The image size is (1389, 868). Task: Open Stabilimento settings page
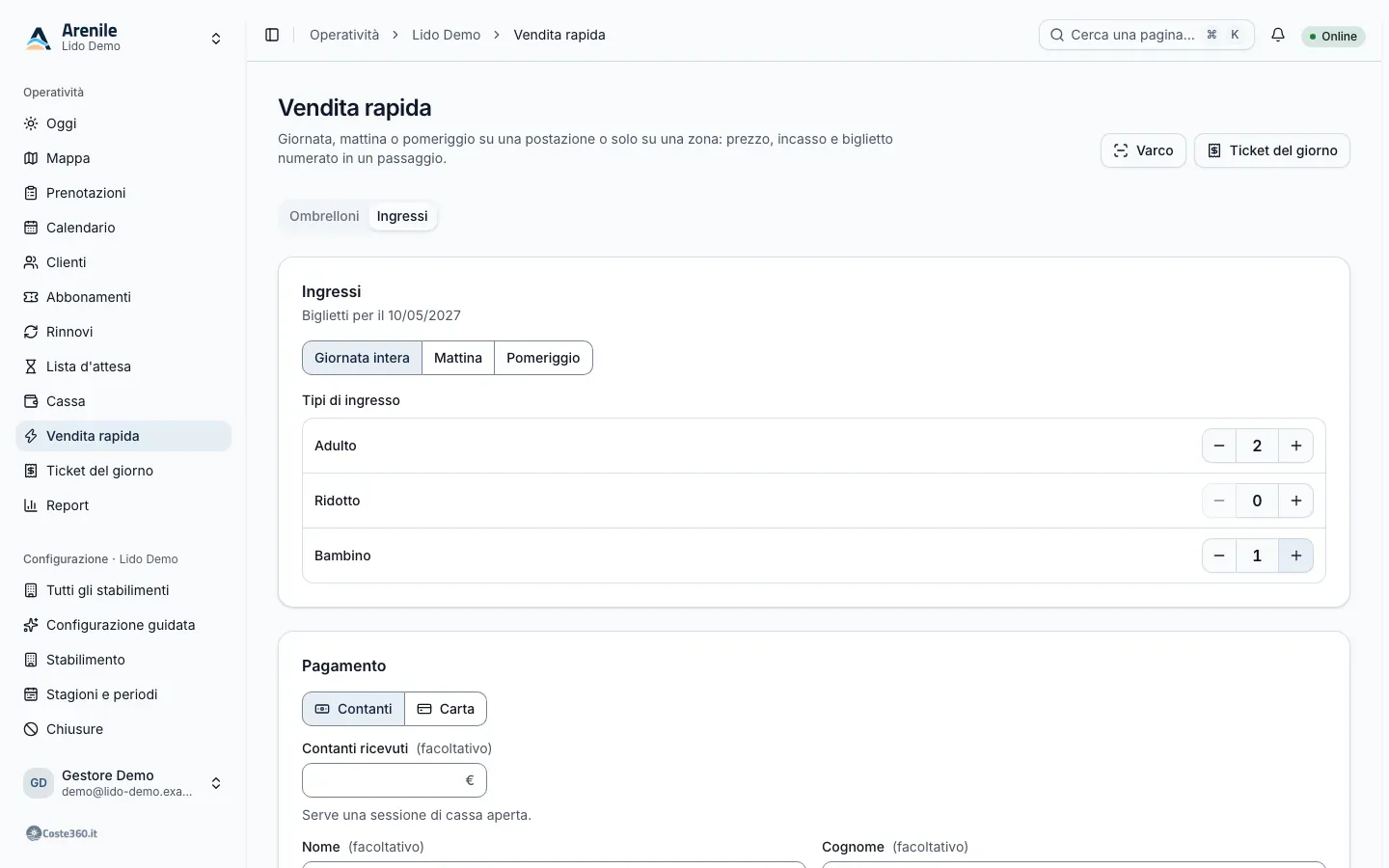(123, 660)
